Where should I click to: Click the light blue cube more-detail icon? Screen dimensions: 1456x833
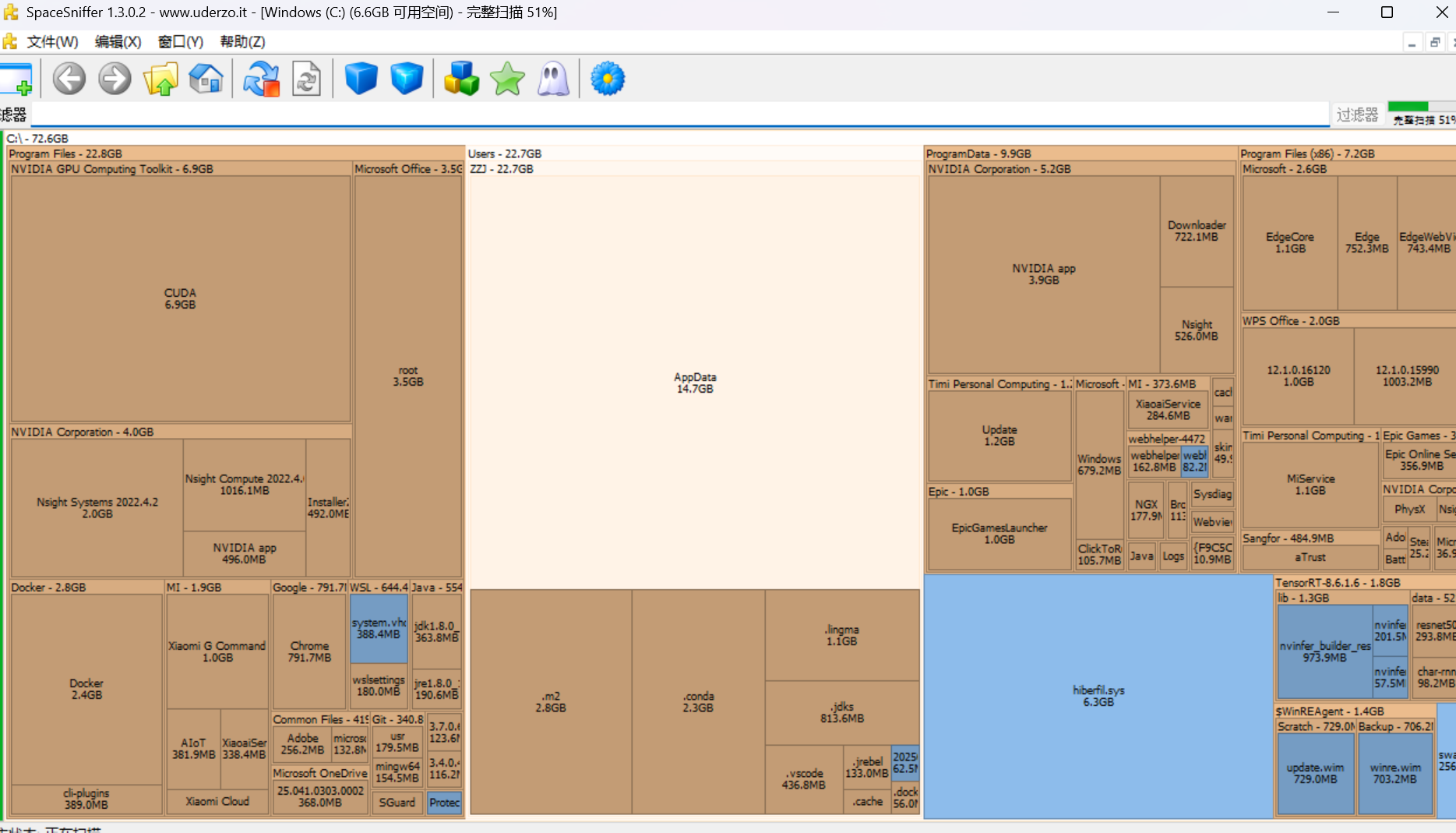click(407, 79)
